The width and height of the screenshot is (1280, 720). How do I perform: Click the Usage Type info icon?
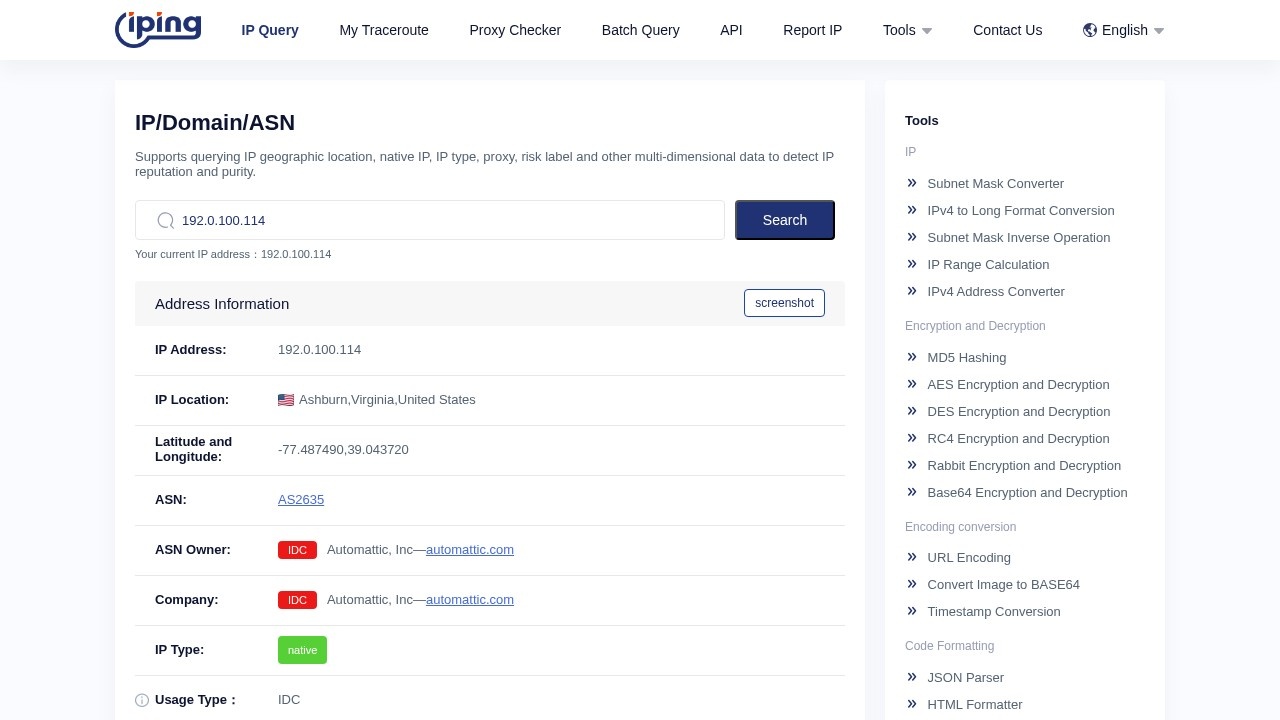click(142, 700)
